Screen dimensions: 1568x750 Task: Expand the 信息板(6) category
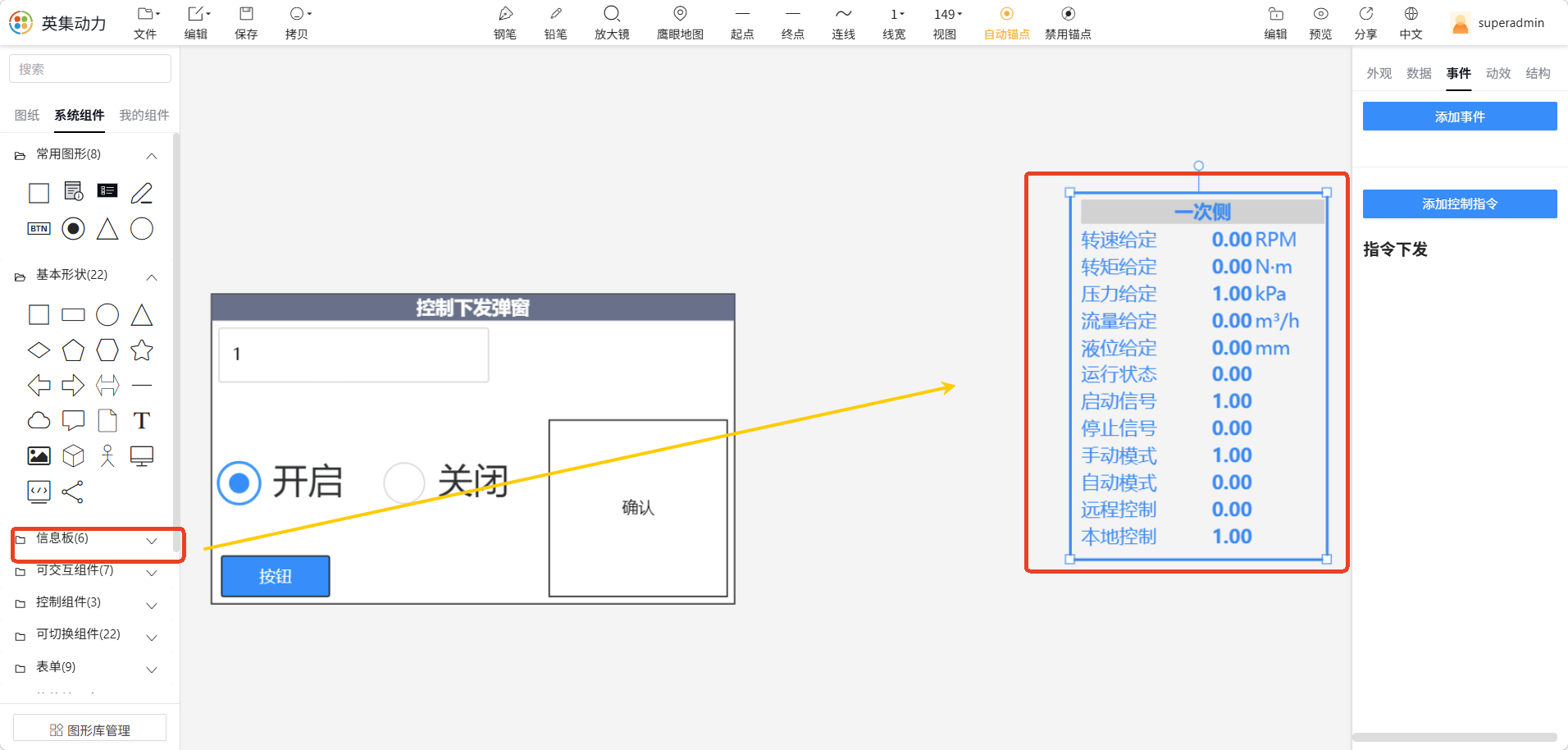click(86, 539)
